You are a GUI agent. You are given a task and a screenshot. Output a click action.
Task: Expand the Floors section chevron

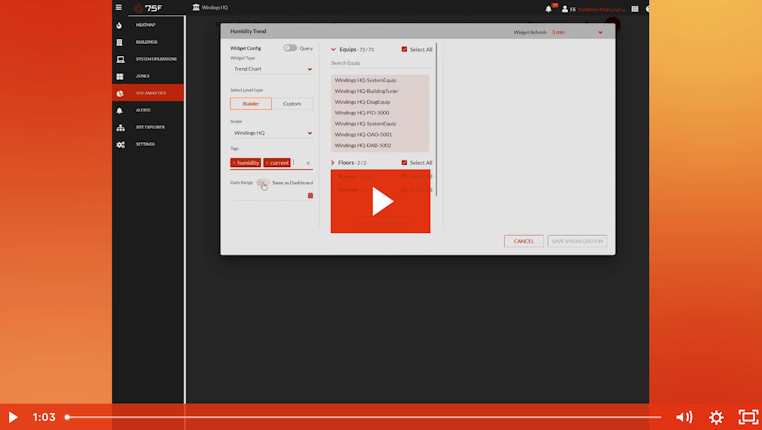click(333, 162)
